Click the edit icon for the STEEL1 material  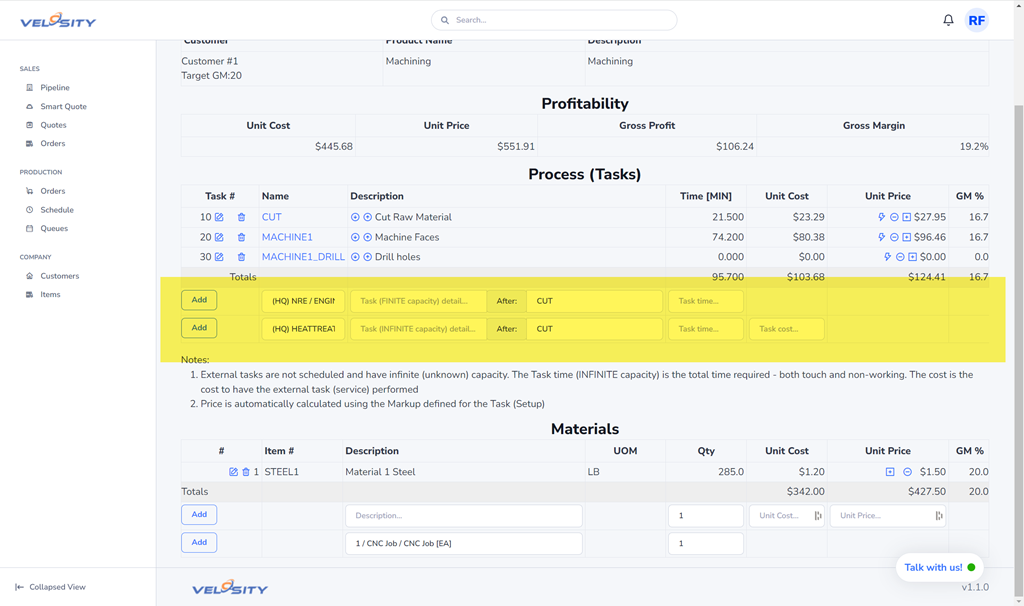pos(233,472)
